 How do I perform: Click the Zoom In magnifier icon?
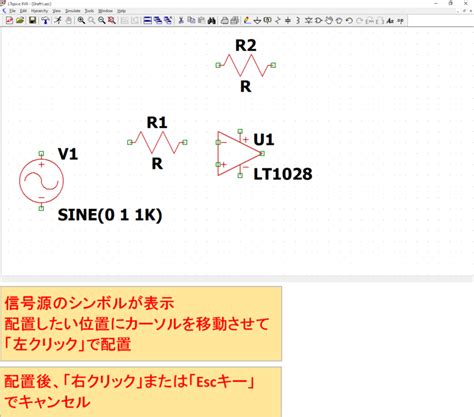(x=81, y=21)
